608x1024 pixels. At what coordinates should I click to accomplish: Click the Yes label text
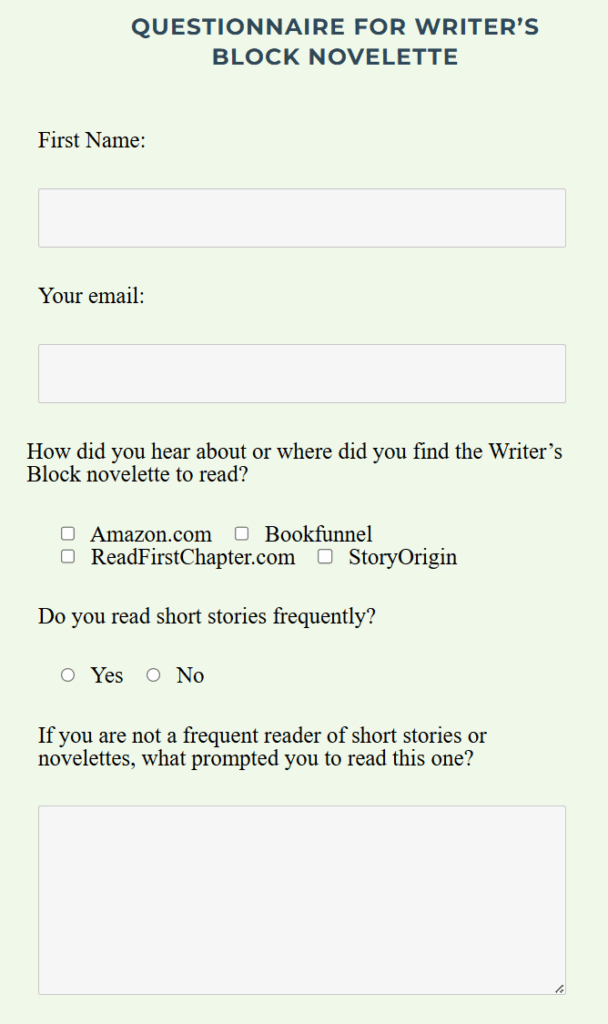click(107, 676)
